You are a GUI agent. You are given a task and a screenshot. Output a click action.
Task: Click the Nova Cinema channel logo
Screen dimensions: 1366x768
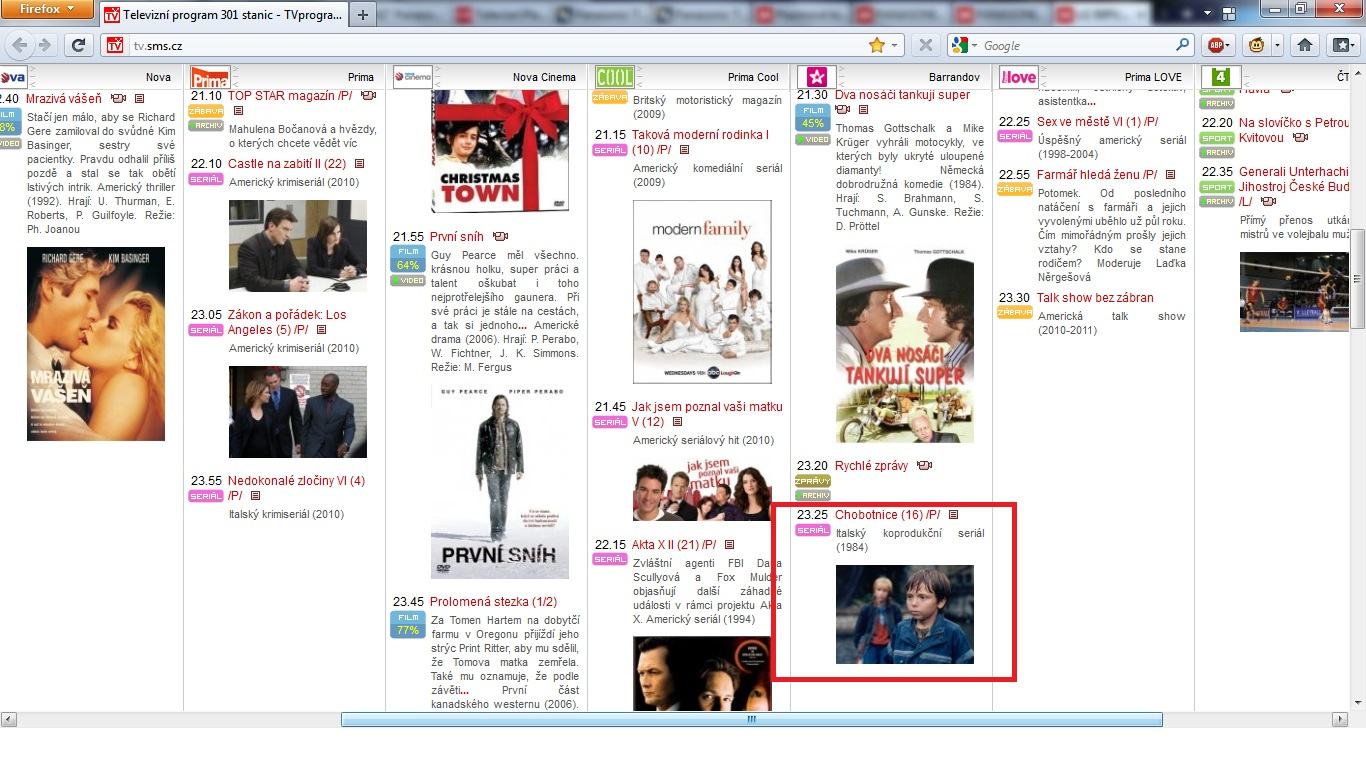(412, 77)
